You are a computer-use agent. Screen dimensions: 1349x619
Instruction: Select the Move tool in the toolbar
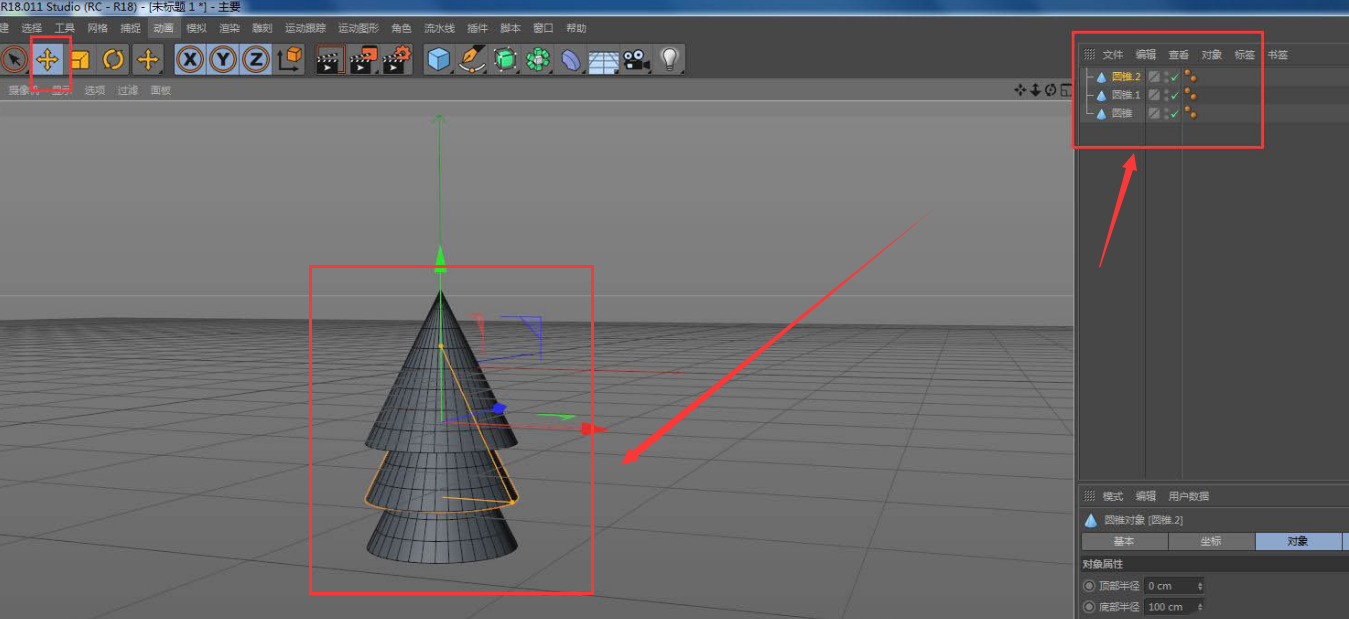(47, 60)
